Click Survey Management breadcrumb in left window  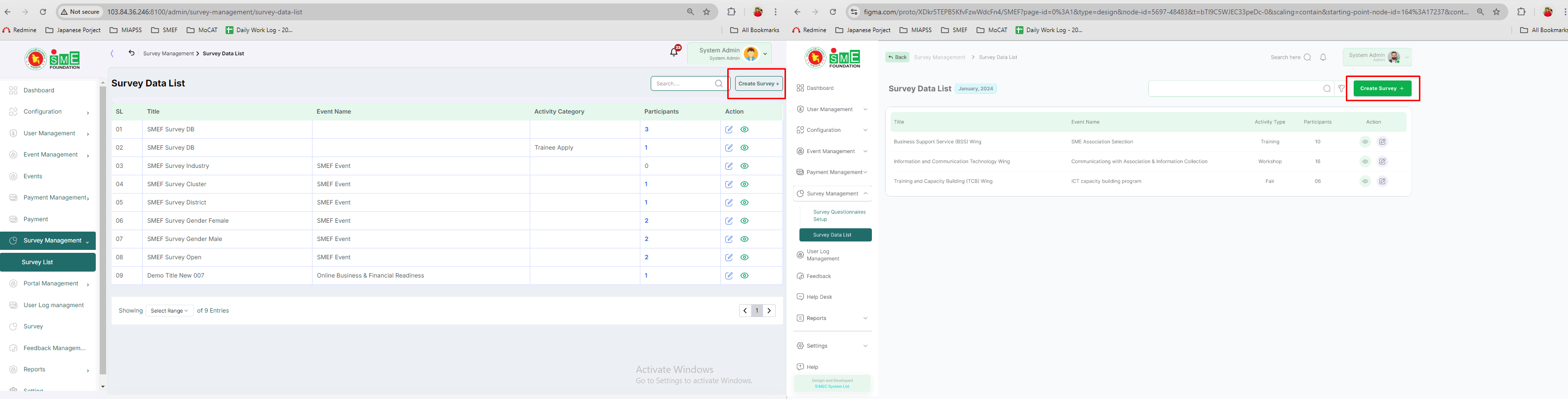(168, 54)
